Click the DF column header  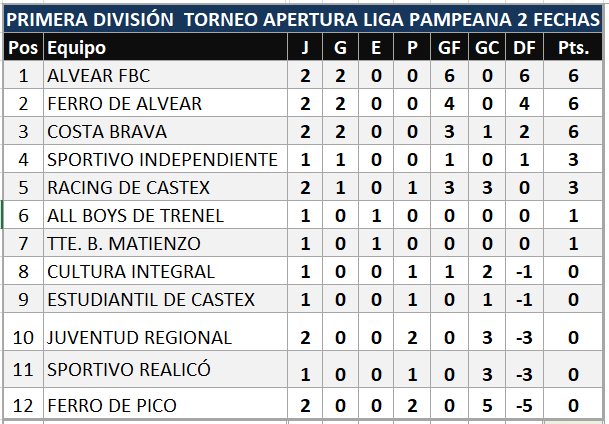click(x=522, y=48)
